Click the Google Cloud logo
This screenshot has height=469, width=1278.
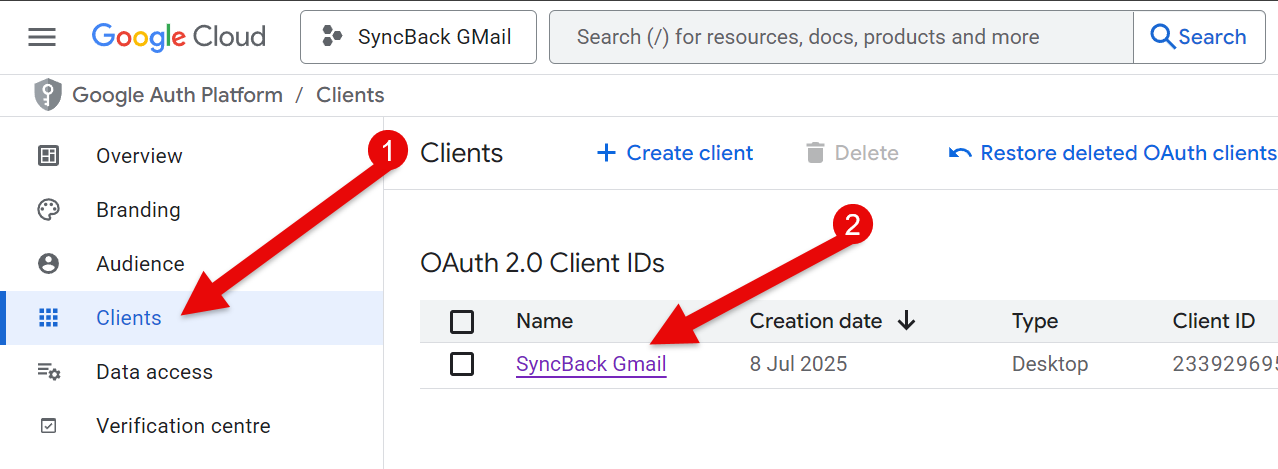tap(179, 37)
